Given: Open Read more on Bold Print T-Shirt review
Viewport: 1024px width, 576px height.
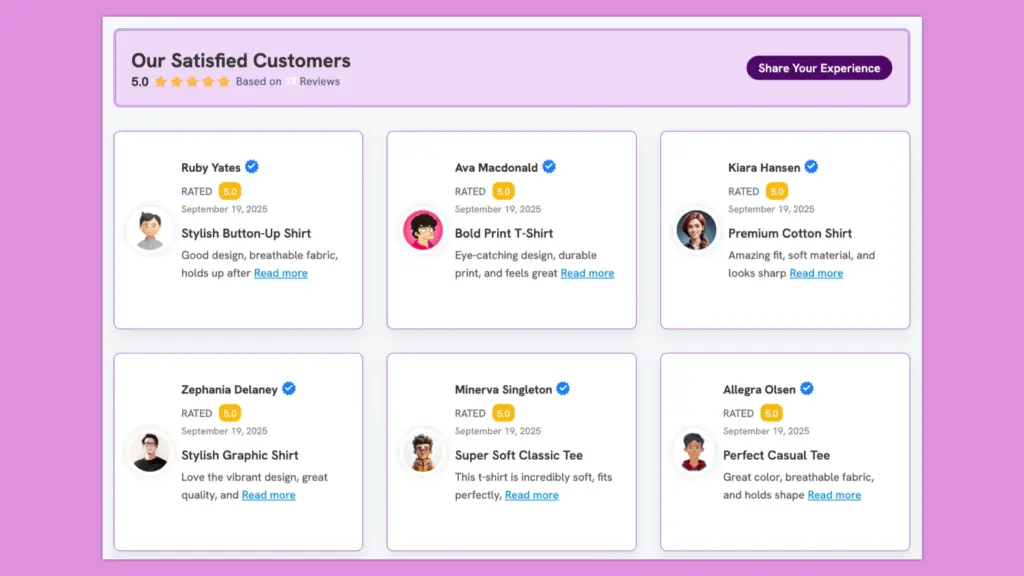Looking at the screenshot, I should tap(587, 273).
